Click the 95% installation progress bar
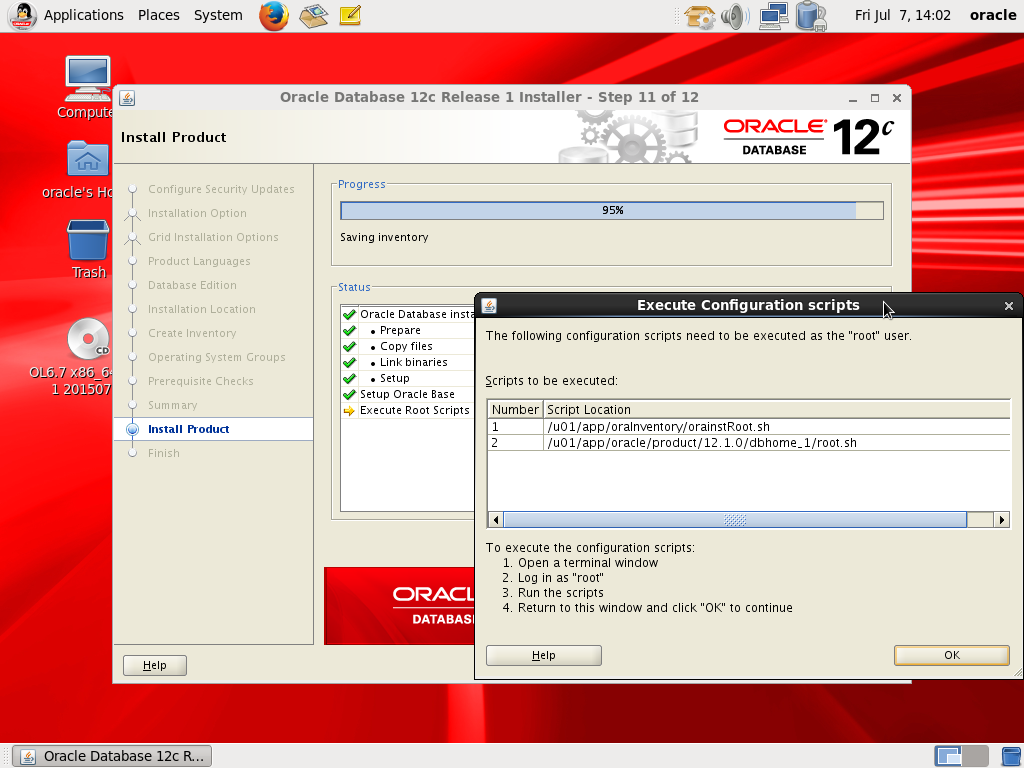This screenshot has width=1024, height=768. coord(612,210)
